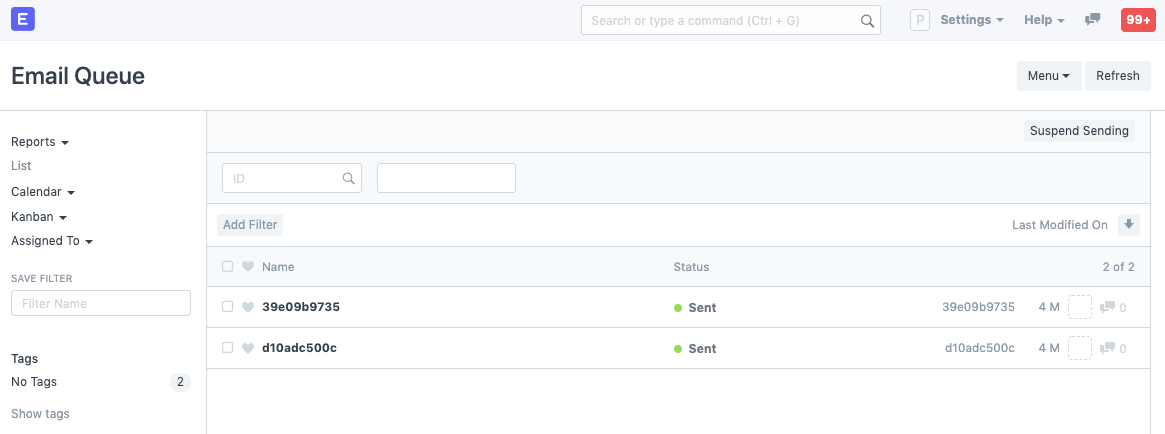Open the 99+ notifications badge

1138,20
